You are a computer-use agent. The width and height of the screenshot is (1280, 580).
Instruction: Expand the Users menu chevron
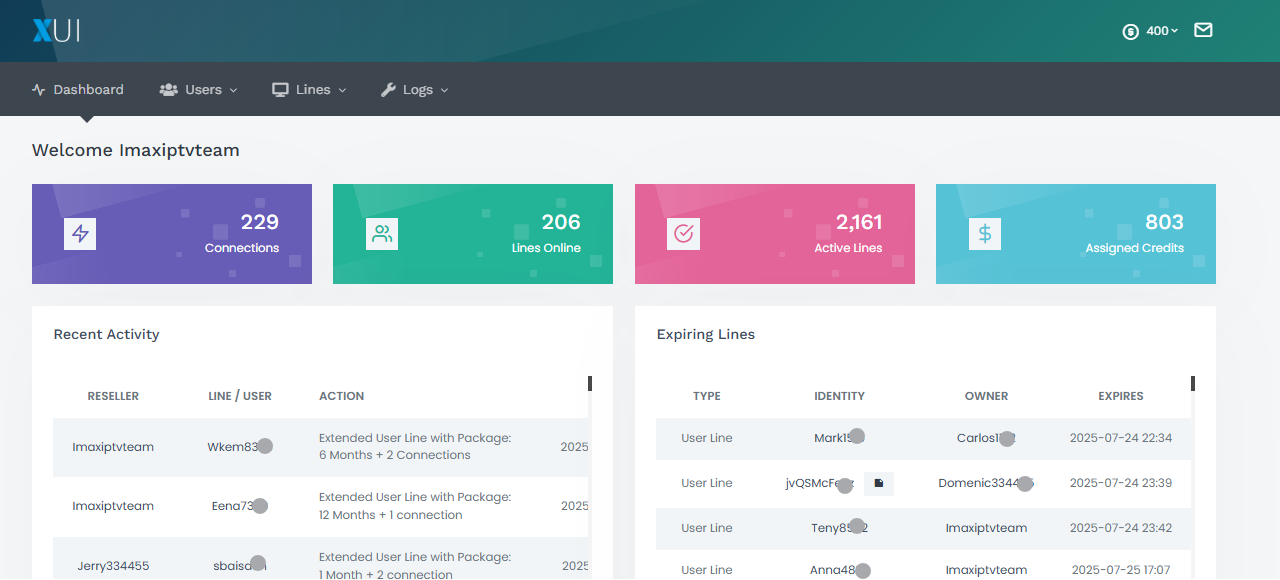tap(234, 90)
